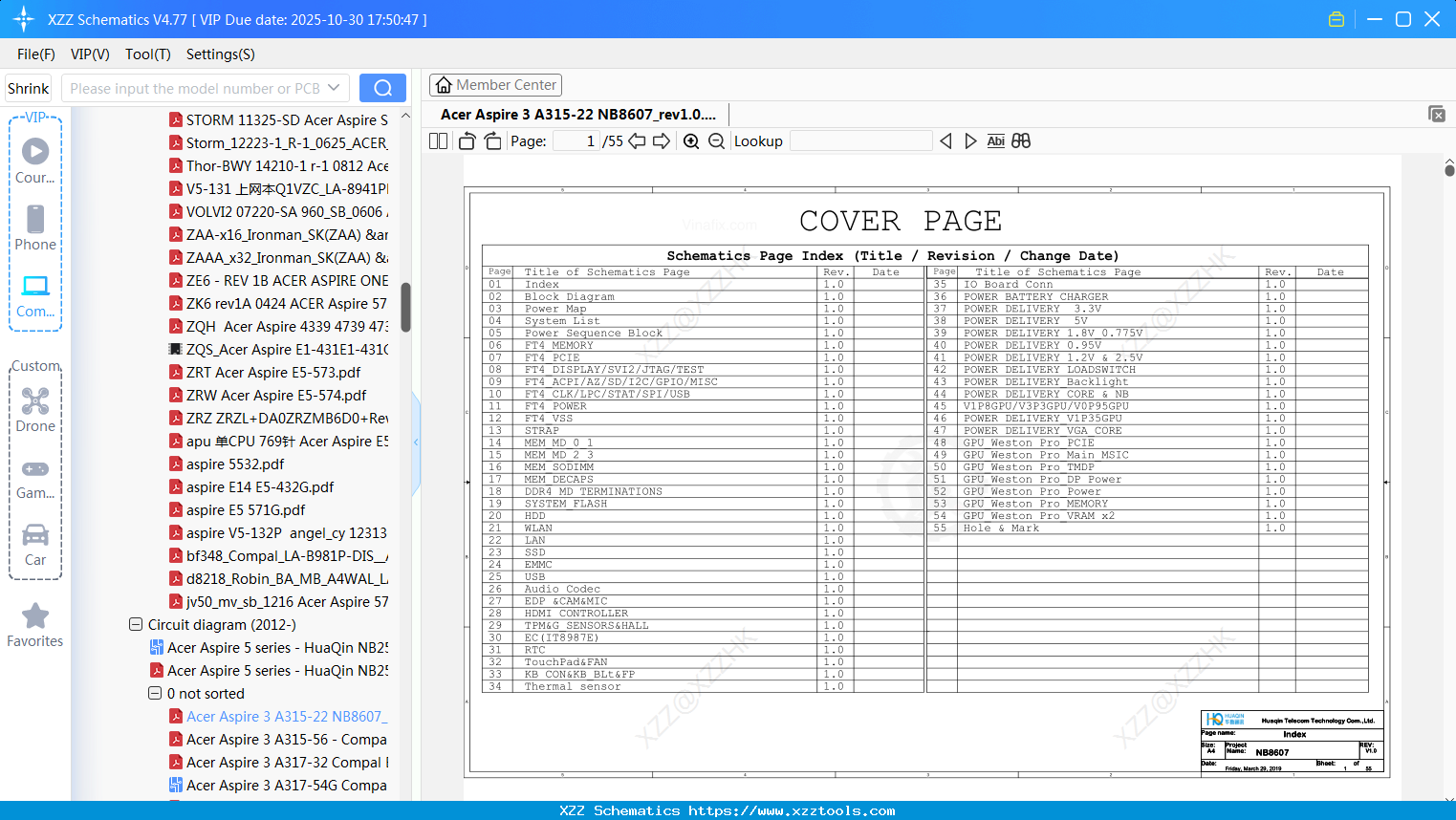Open aspire E5 571G.pdf
This screenshot has height=820, width=1456.
pos(238,509)
